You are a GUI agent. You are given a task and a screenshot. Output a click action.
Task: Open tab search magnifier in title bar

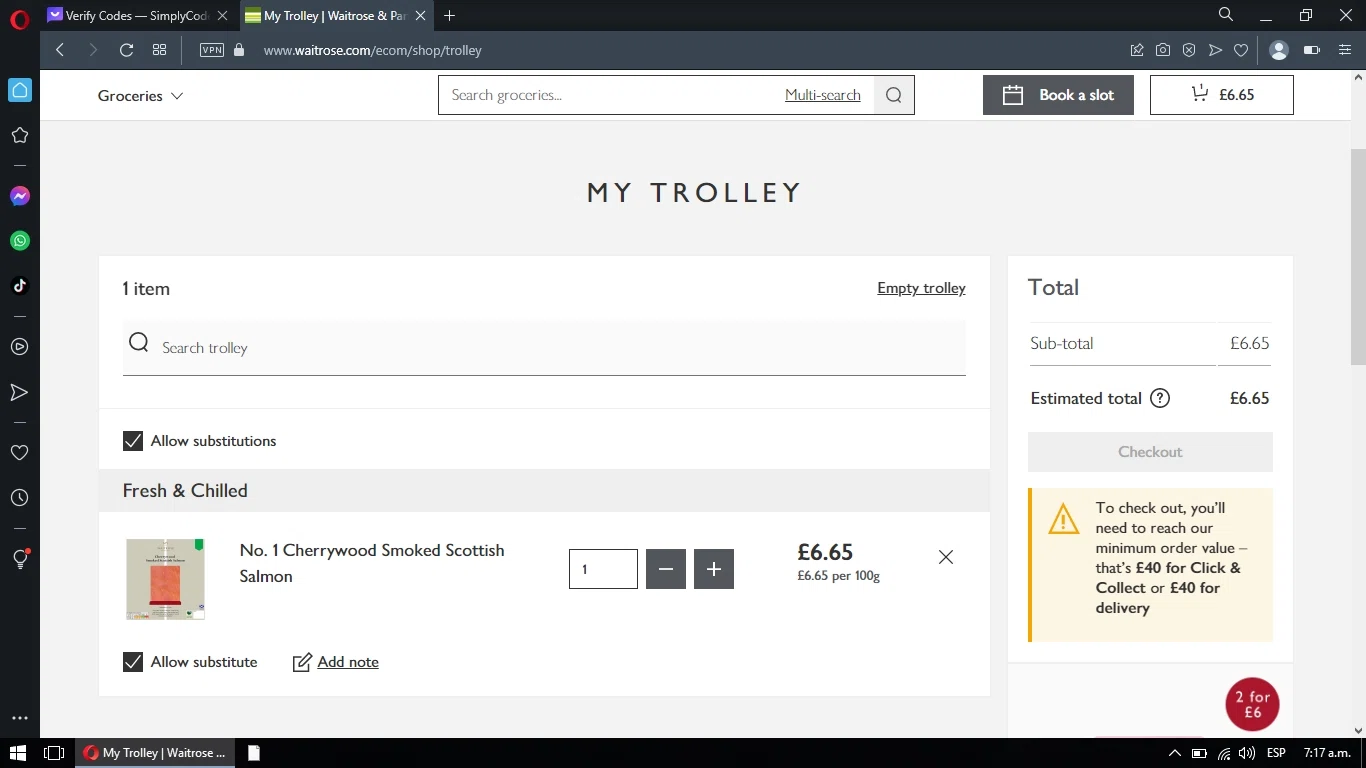pyautogui.click(x=1226, y=15)
